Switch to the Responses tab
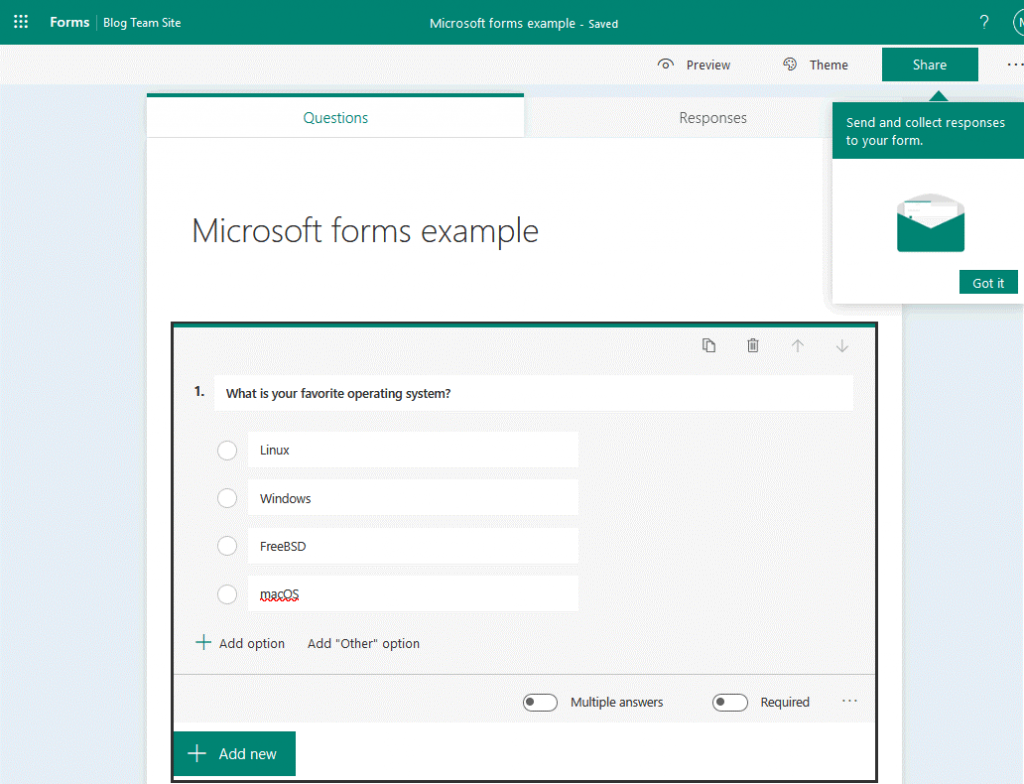Screen dimensions: 1024x784 [712, 117]
